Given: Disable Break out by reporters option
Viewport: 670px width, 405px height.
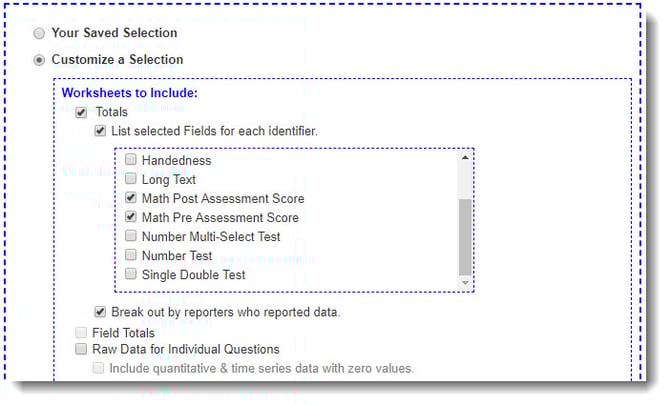Looking at the screenshot, I should pyautogui.click(x=101, y=312).
